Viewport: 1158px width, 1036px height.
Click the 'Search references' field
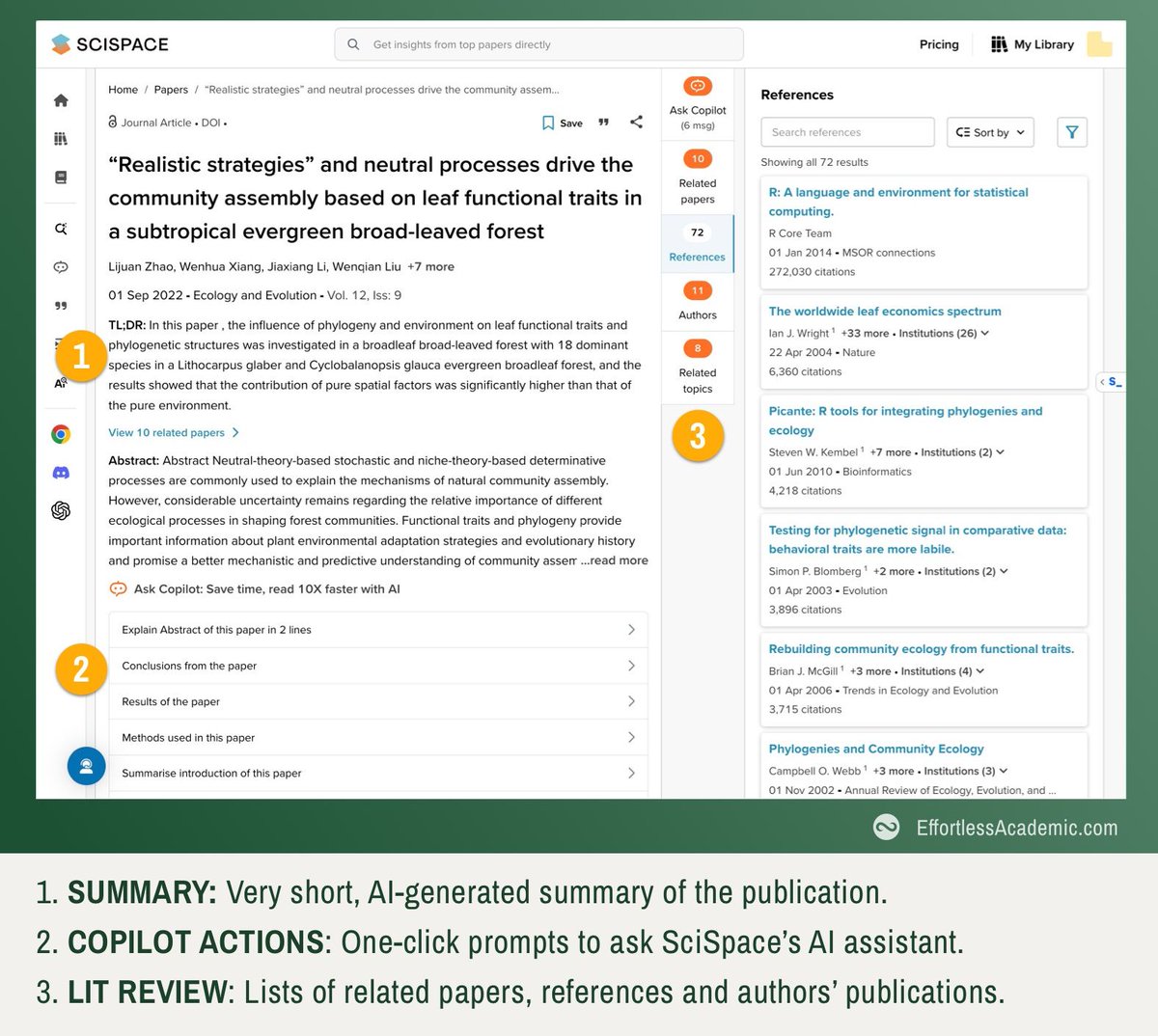click(847, 132)
